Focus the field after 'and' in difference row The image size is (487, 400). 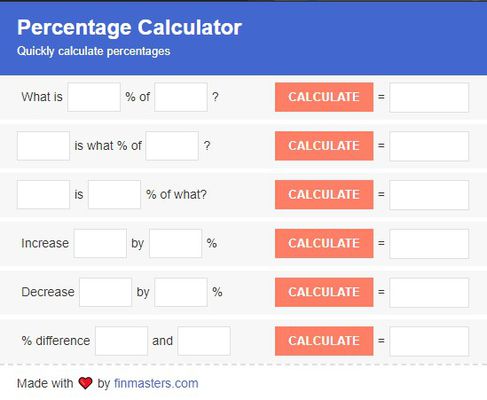tap(204, 341)
